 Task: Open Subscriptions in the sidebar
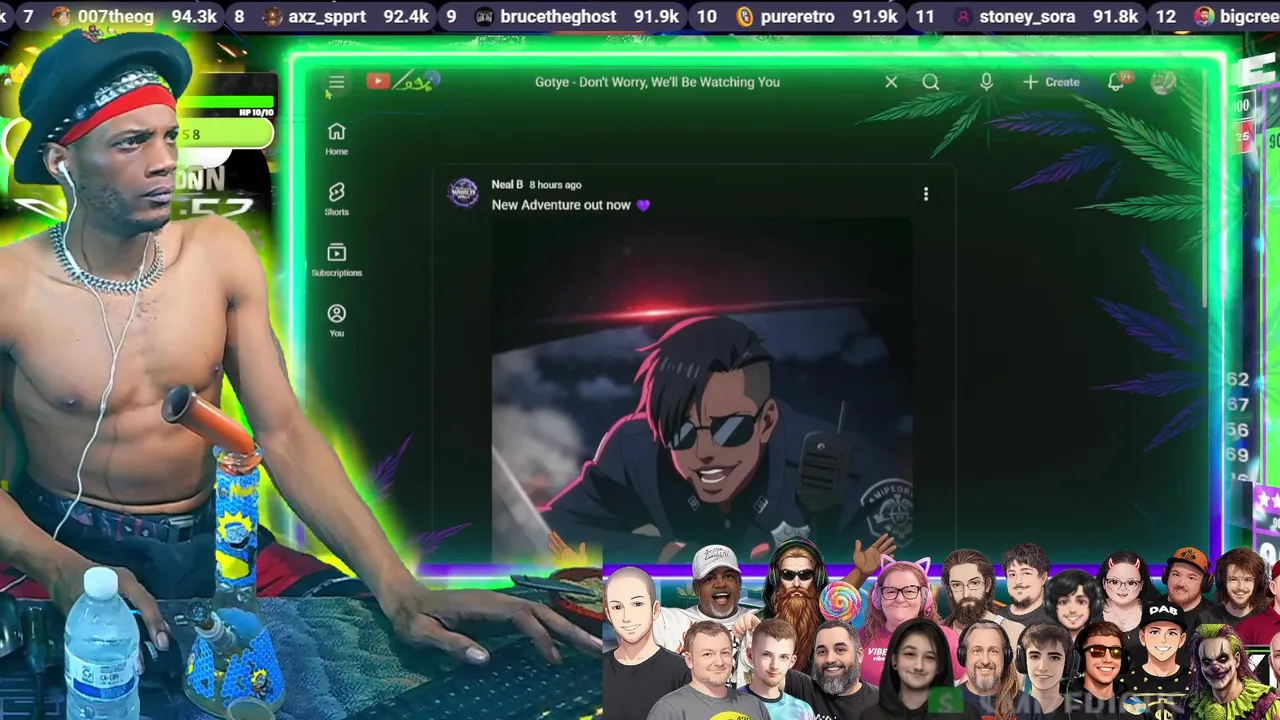(x=337, y=260)
